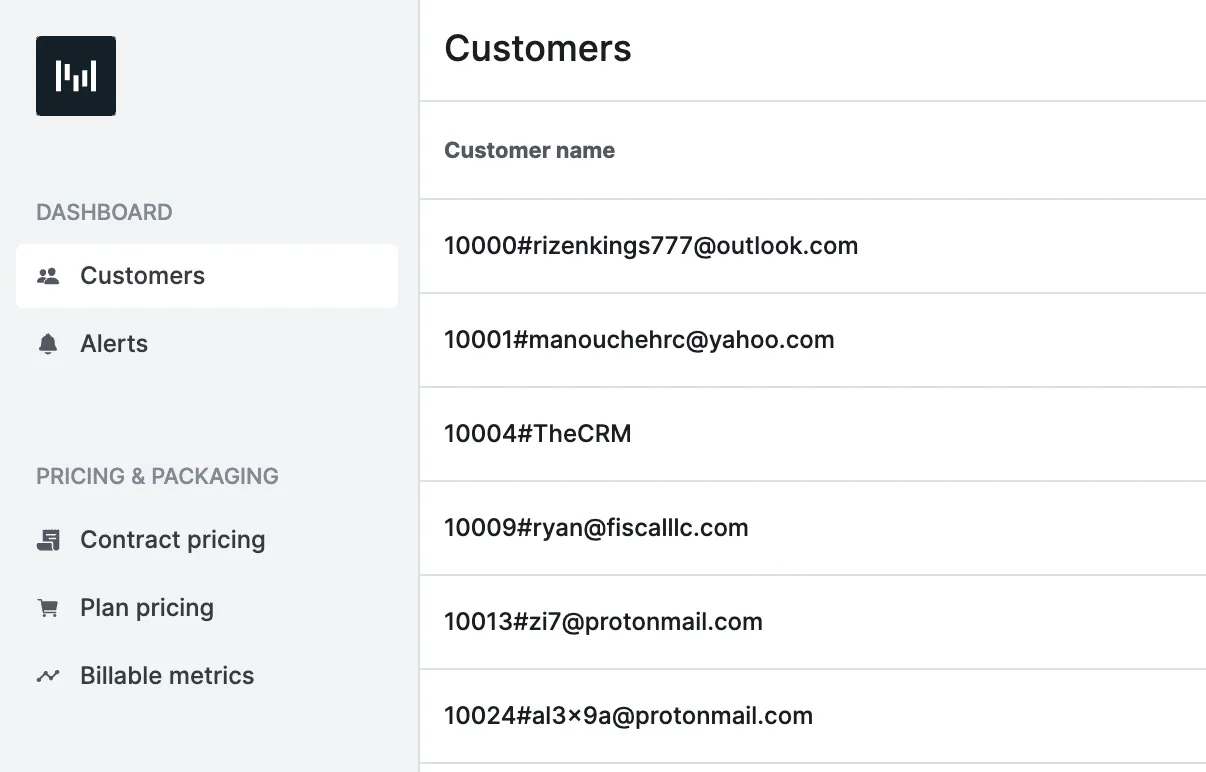Click the PRICING & PACKAGING section label
This screenshot has height=772, width=1206.
point(157,476)
